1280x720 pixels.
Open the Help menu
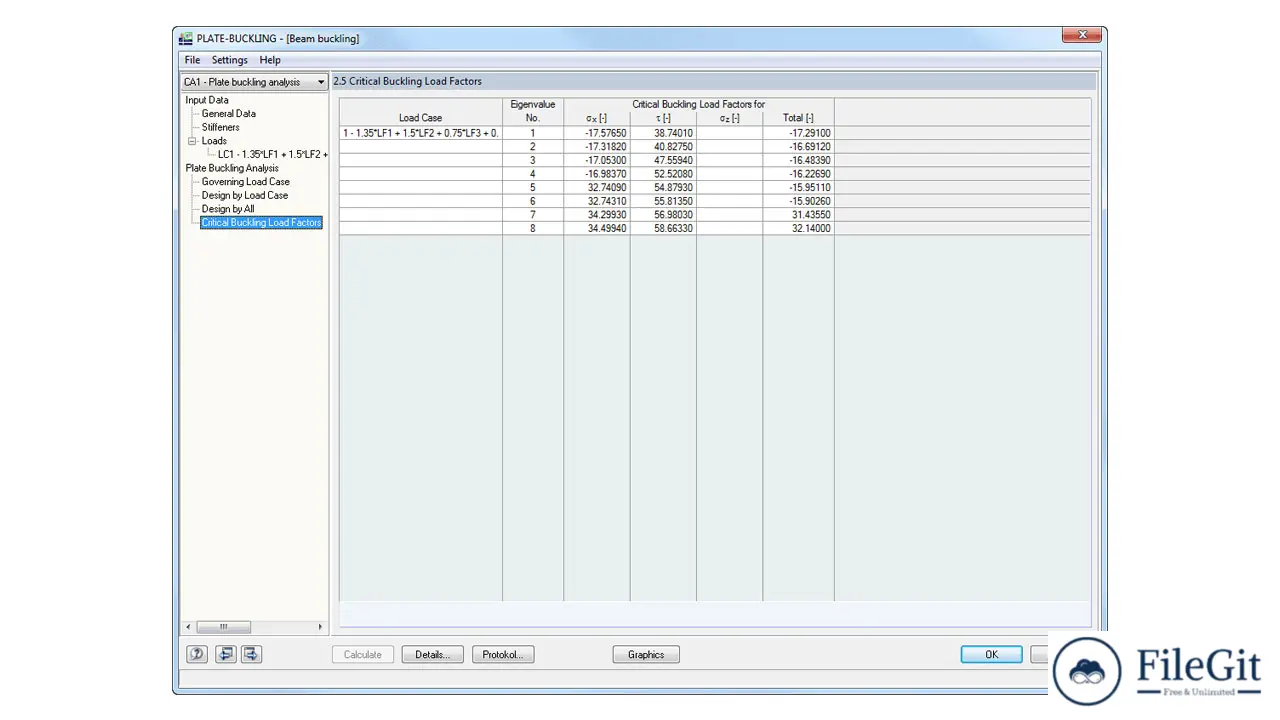270,60
